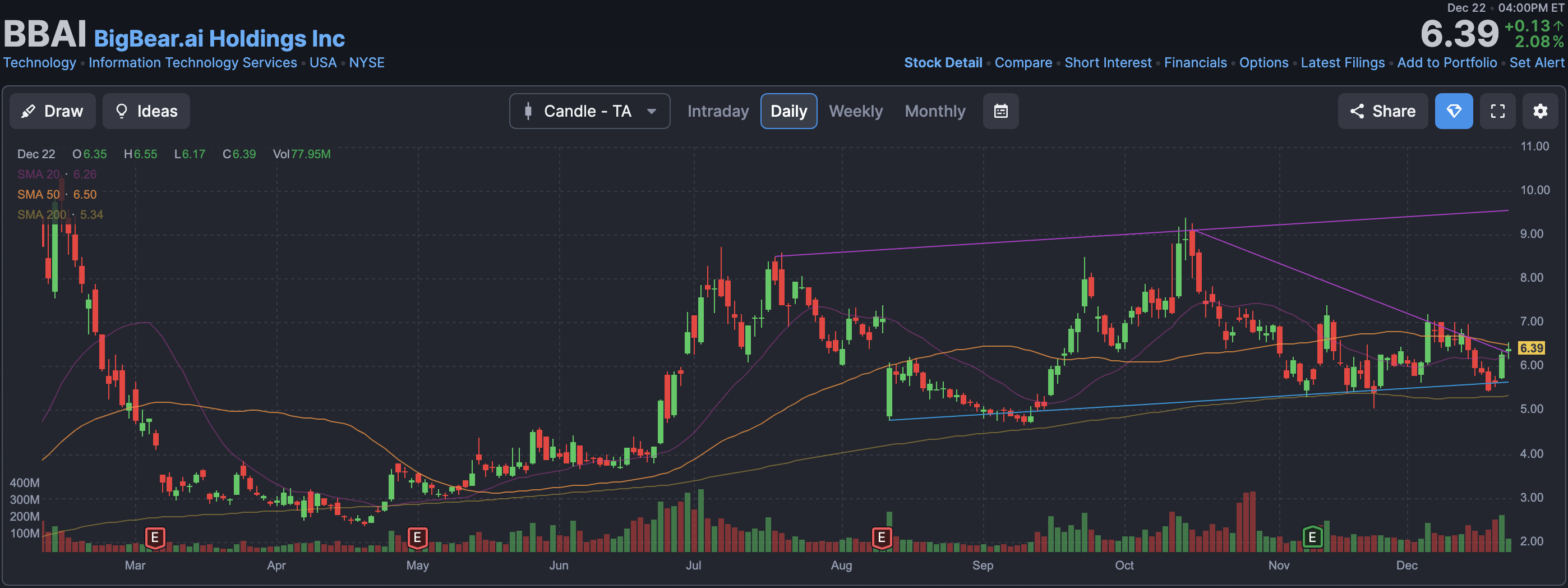Open the calendar date range picker
Viewport: 1568px width, 588px height.
pos(1000,111)
